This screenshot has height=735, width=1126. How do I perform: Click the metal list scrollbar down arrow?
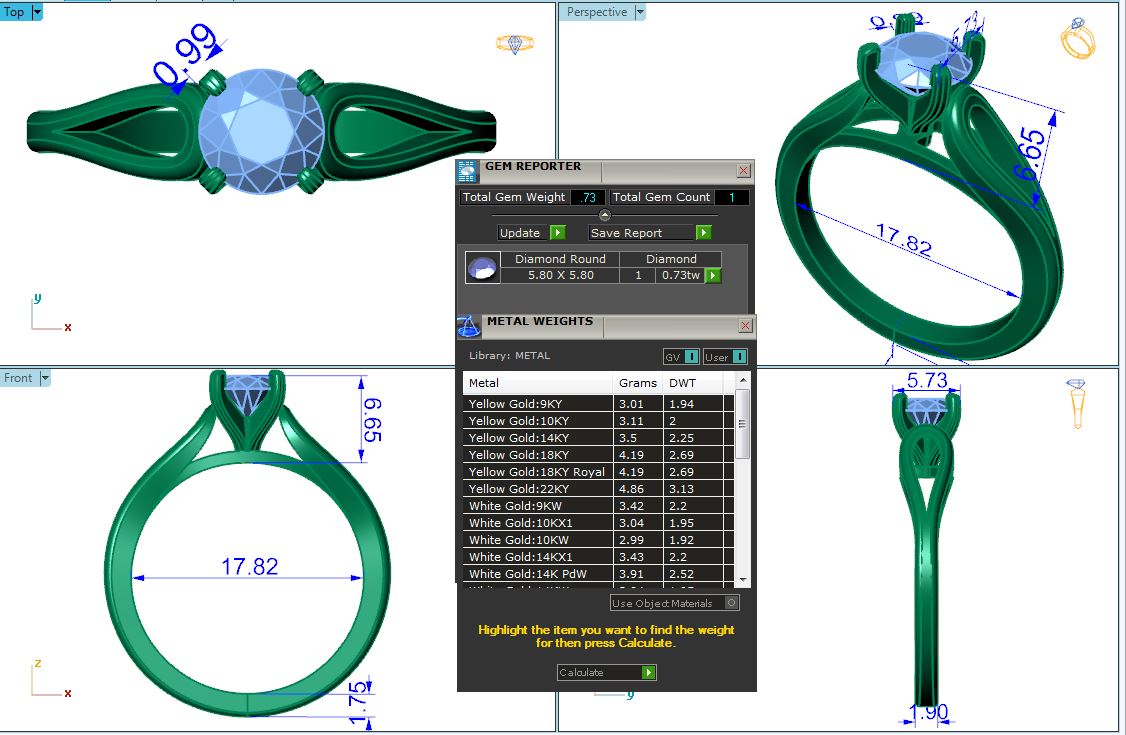pyautogui.click(x=742, y=579)
